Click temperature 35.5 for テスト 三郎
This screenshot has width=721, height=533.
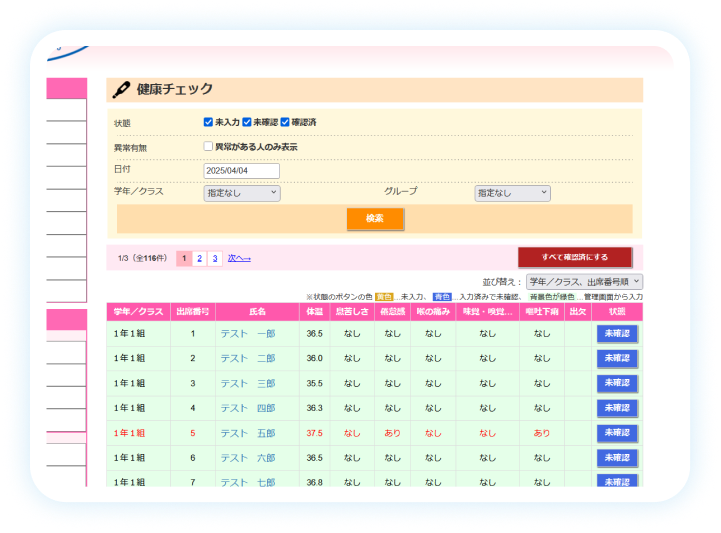click(315, 384)
